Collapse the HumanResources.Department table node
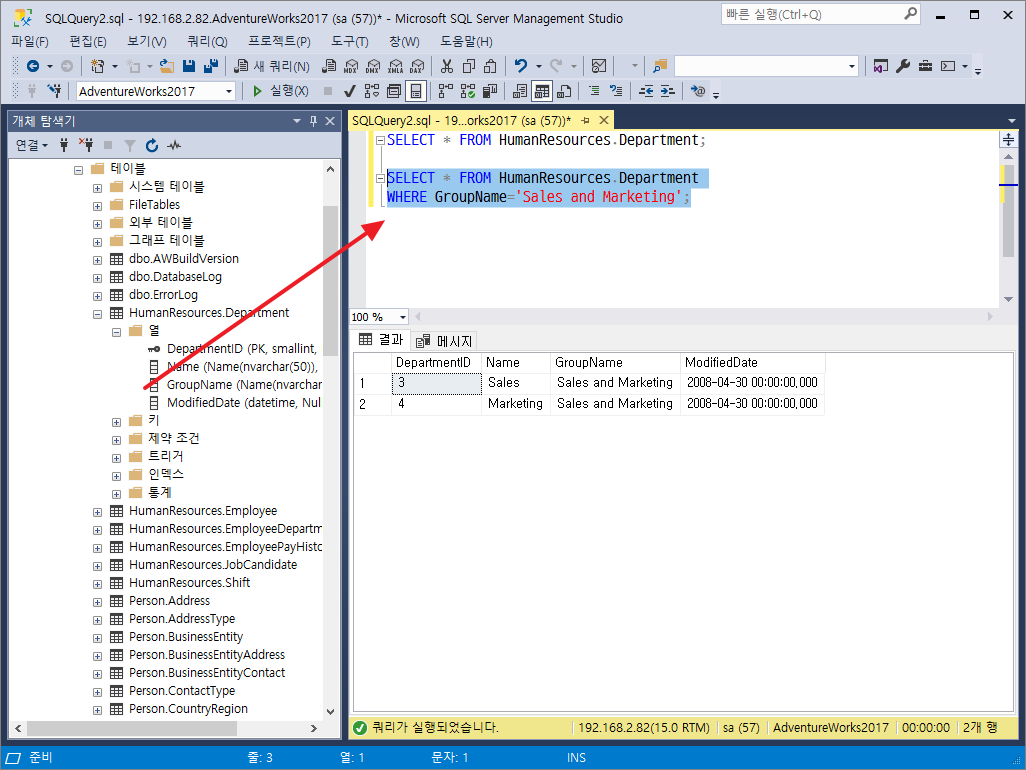Screen dimensions: 1026x770 (97, 314)
